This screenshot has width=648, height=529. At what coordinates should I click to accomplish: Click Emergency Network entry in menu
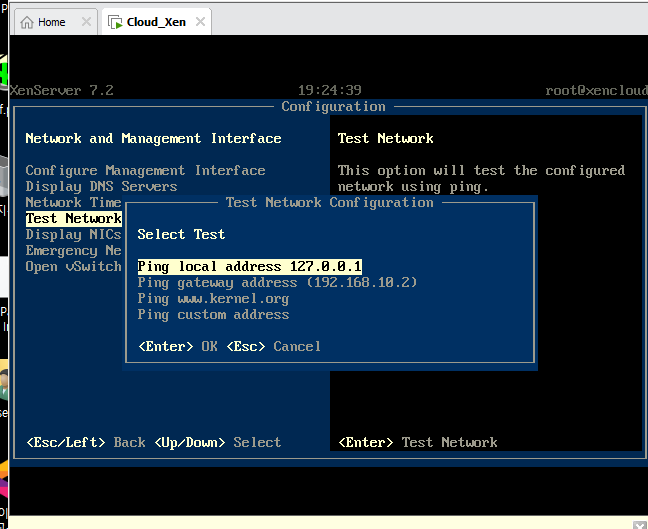pyautogui.click(x=74, y=251)
